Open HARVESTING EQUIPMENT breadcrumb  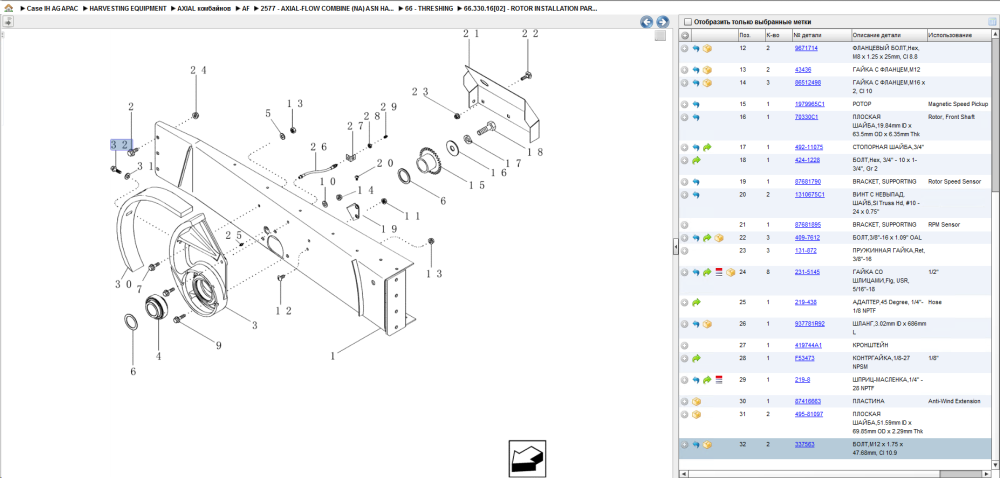click(x=128, y=9)
